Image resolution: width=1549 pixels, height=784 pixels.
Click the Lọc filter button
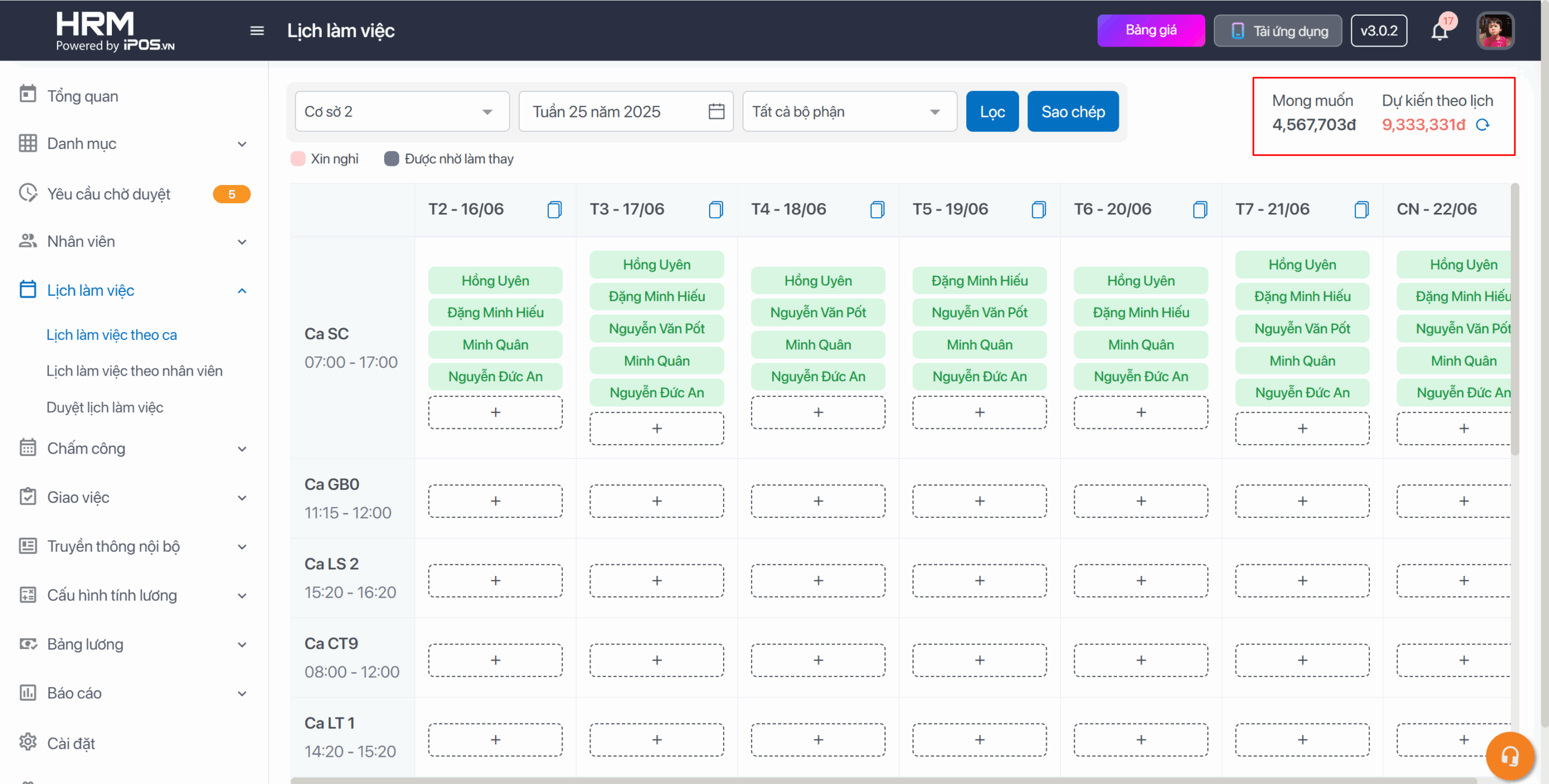(x=992, y=111)
